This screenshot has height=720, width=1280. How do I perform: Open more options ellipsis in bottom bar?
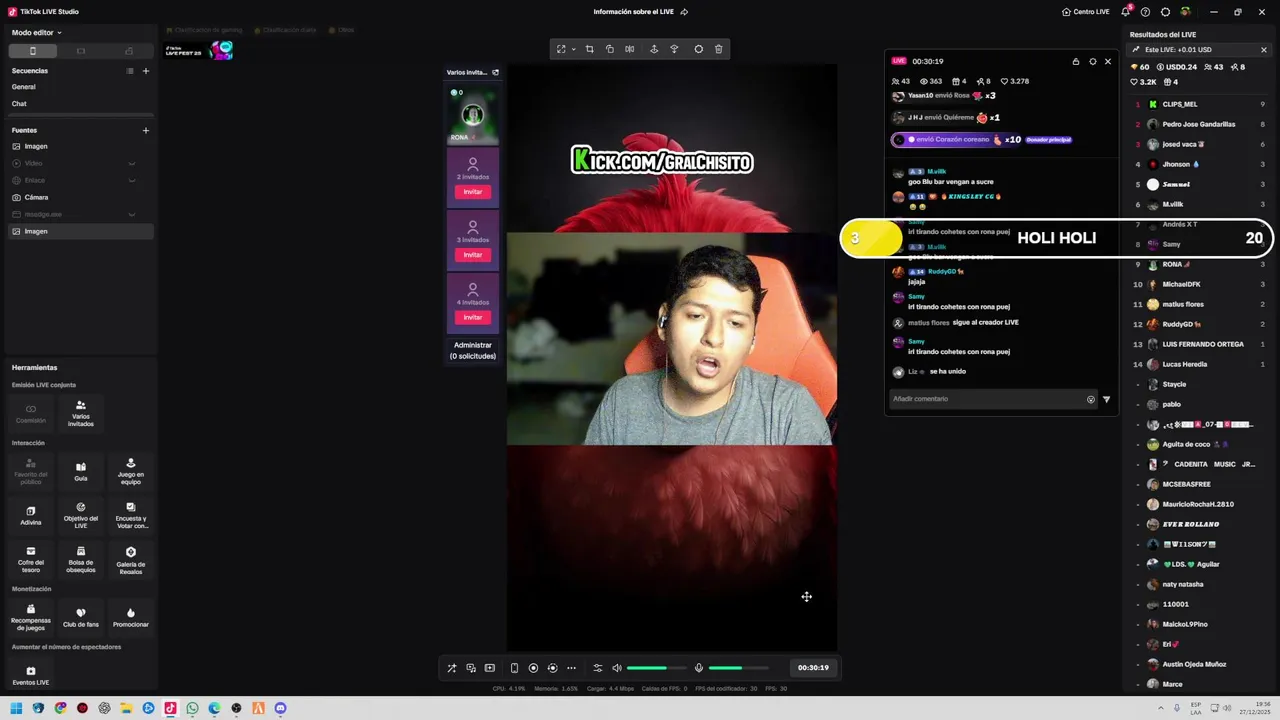pyautogui.click(x=571, y=668)
